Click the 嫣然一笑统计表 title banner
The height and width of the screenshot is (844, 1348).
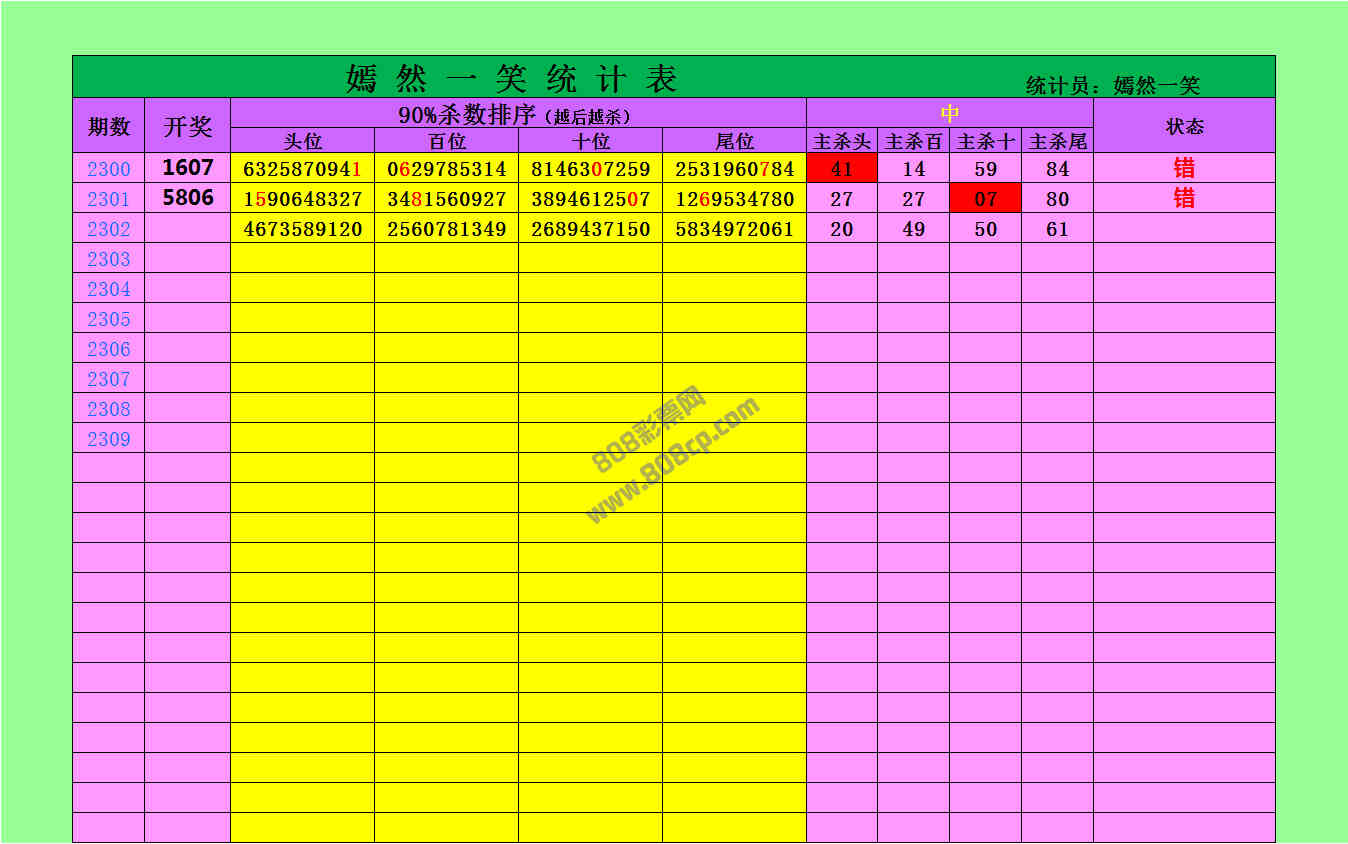pos(511,78)
